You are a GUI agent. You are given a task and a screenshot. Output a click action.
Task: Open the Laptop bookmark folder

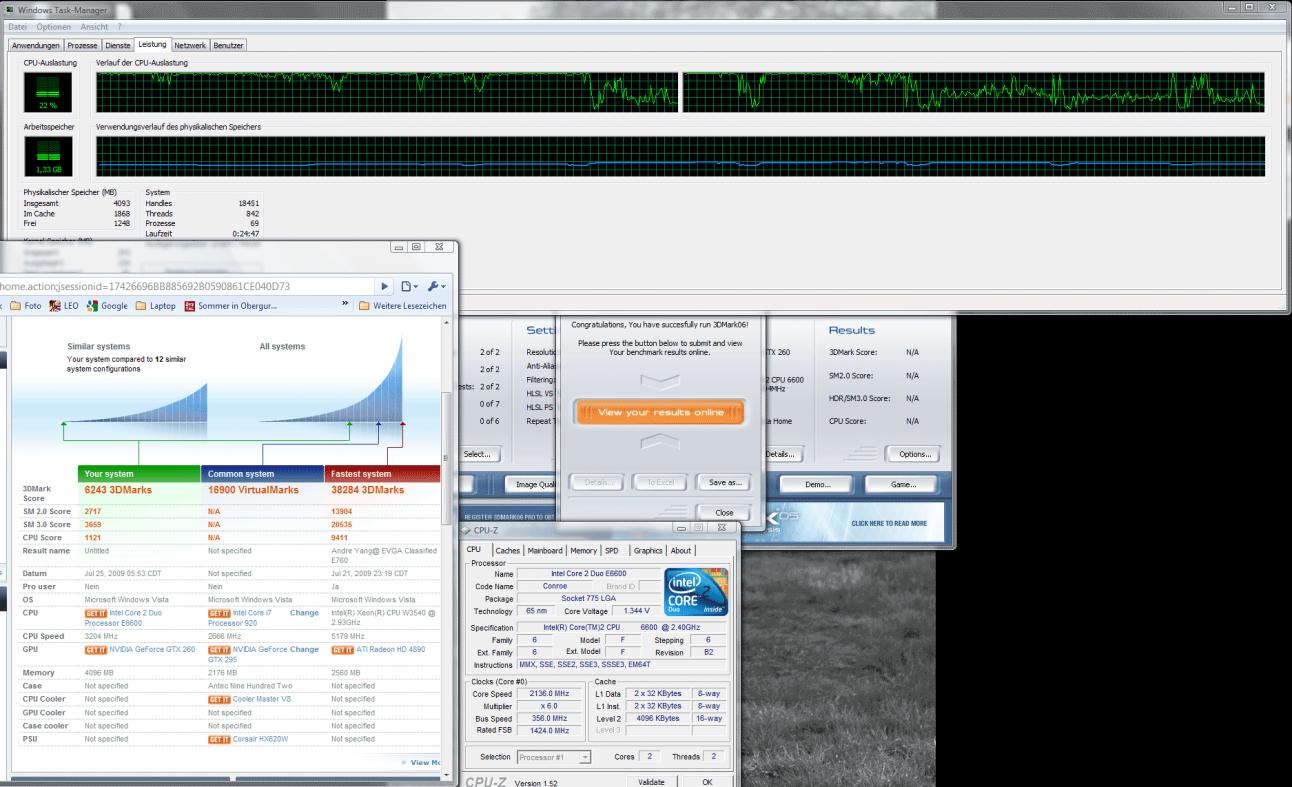156,306
